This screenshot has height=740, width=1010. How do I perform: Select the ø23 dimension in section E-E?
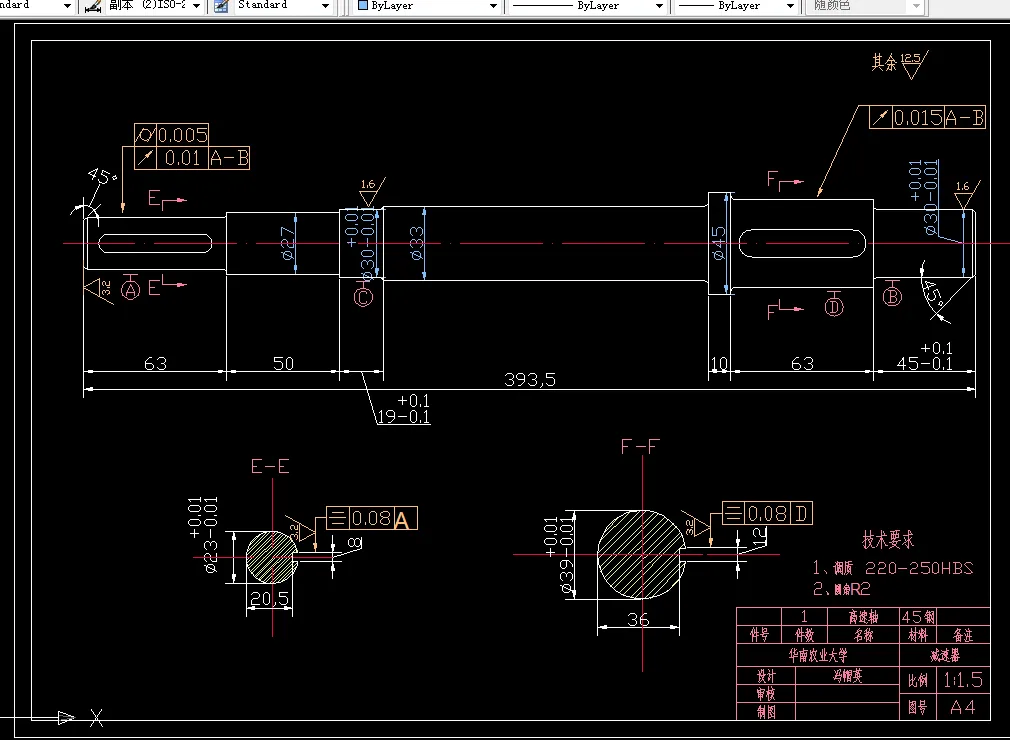[x=203, y=535]
